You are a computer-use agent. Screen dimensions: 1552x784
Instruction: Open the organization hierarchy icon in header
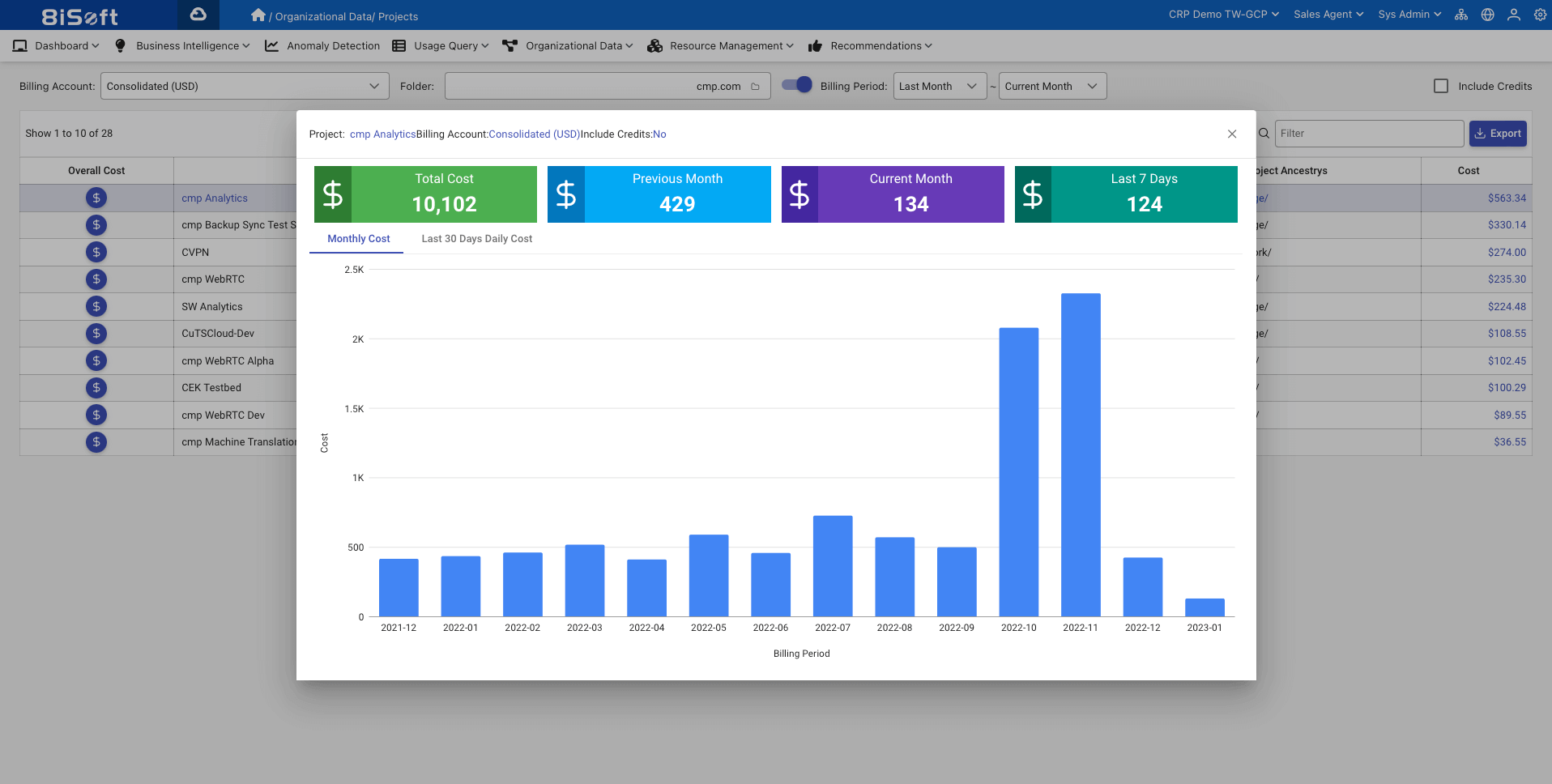[x=1461, y=15]
